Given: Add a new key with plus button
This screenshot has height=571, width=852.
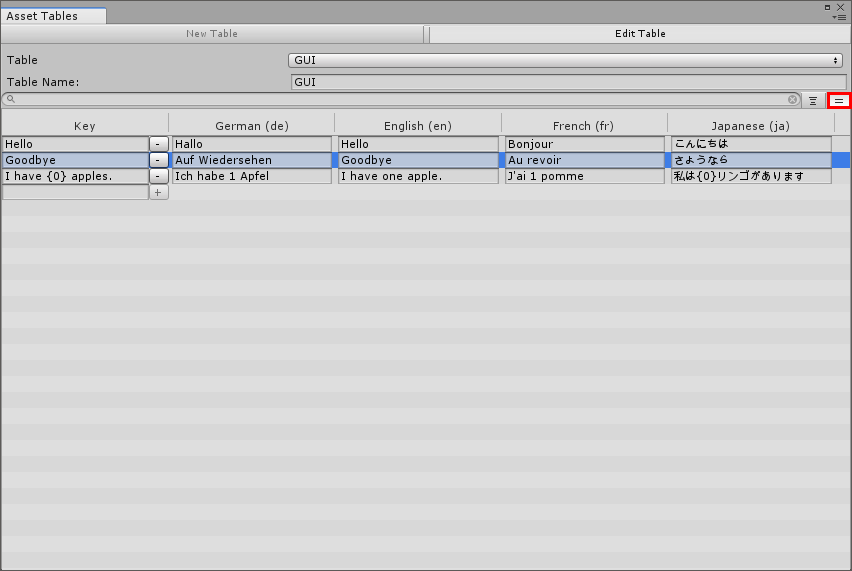Looking at the screenshot, I should (158, 192).
